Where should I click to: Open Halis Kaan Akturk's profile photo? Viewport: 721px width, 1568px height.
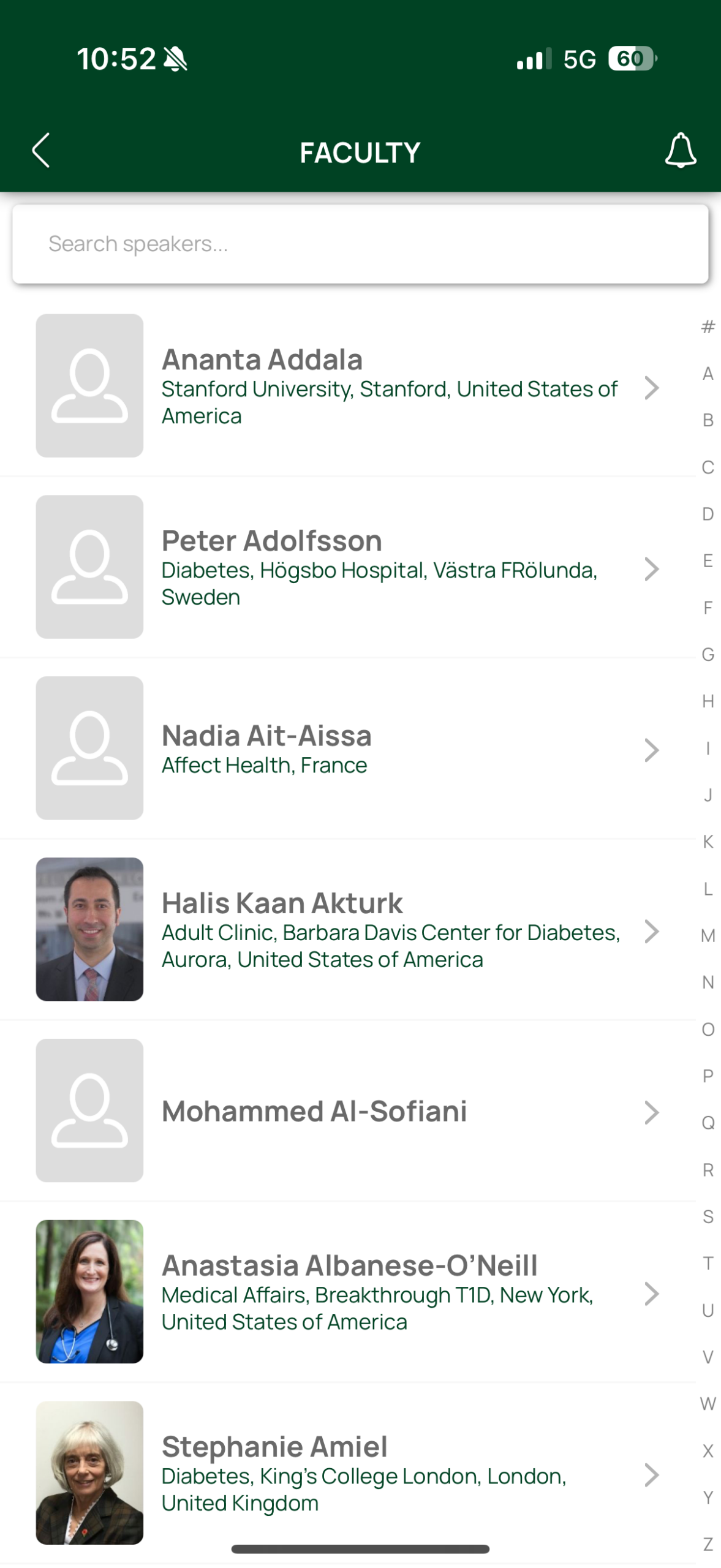(x=89, y=929)
